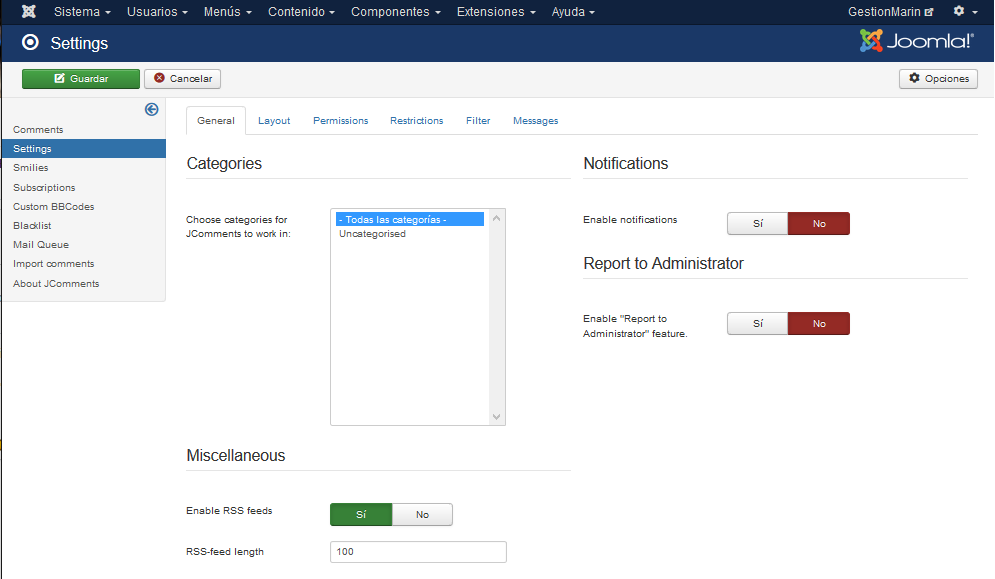Open GestionMarin site preview link

(x=890, y=12)
